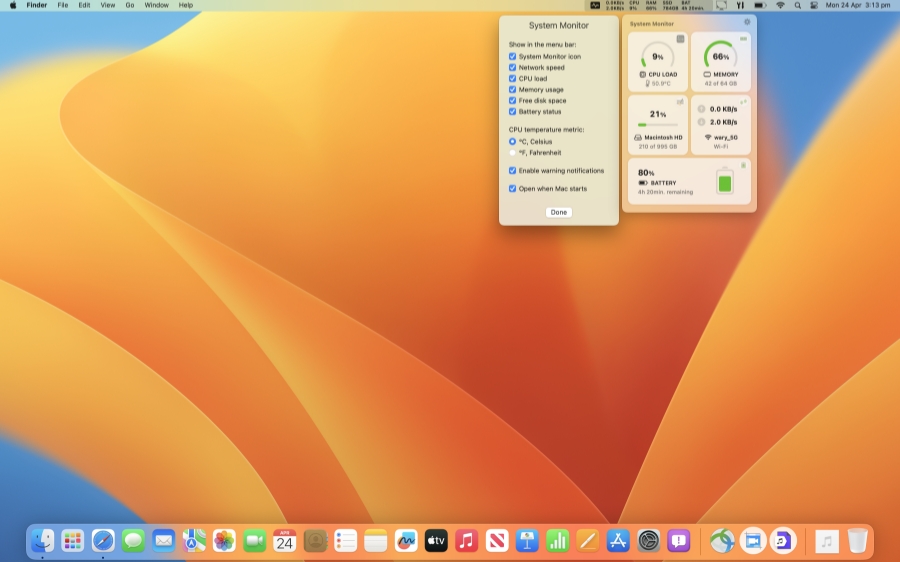This screenshot has height=562, width=900.
Task: Click the Macintosh HD disk usage bar
Action: 657,125
